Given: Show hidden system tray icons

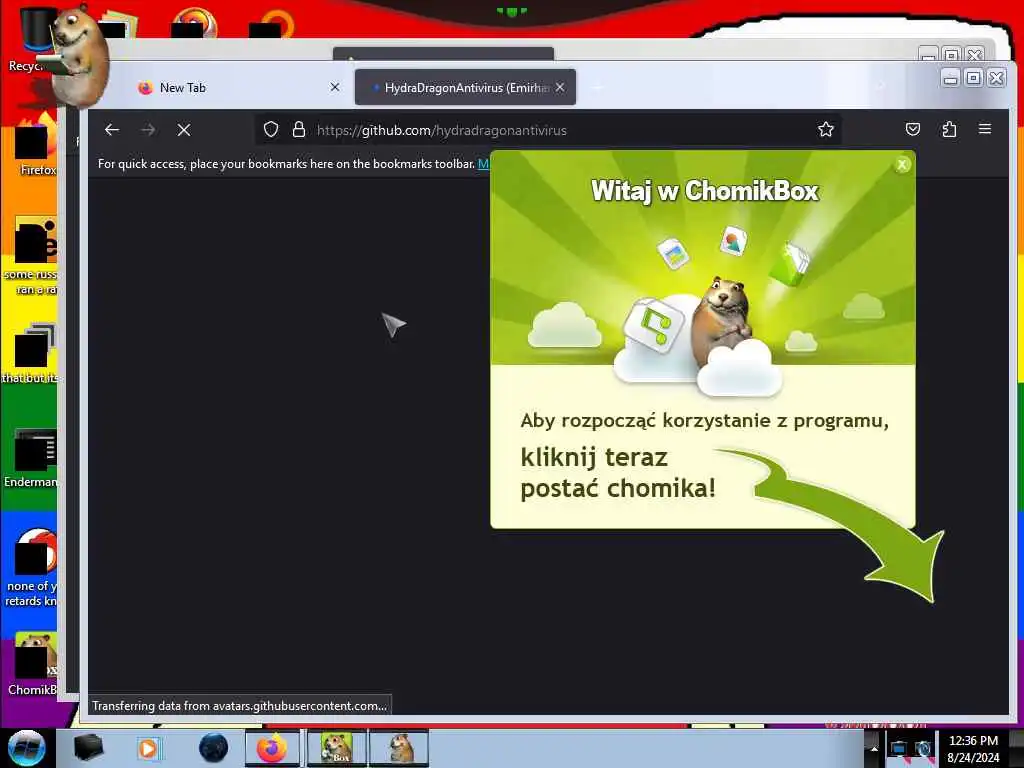Looking at the screenshot, I should [873, 748].
